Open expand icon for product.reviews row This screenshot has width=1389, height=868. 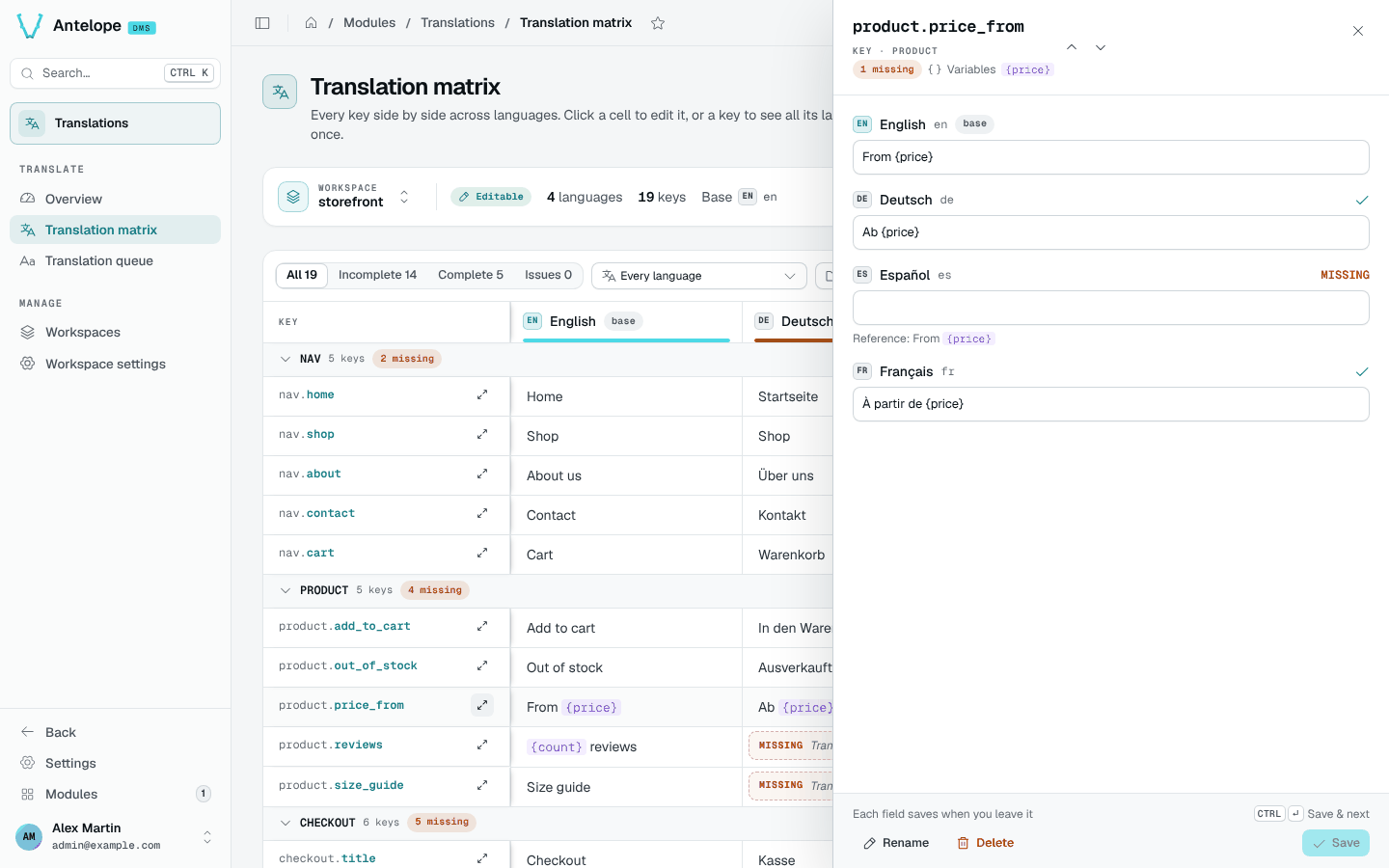pyautogui.click(x=482, y=745)
